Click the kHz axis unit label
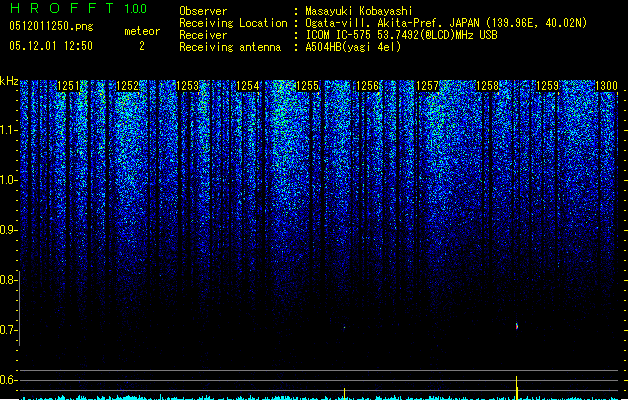629x400 pixels. [9, 81]
